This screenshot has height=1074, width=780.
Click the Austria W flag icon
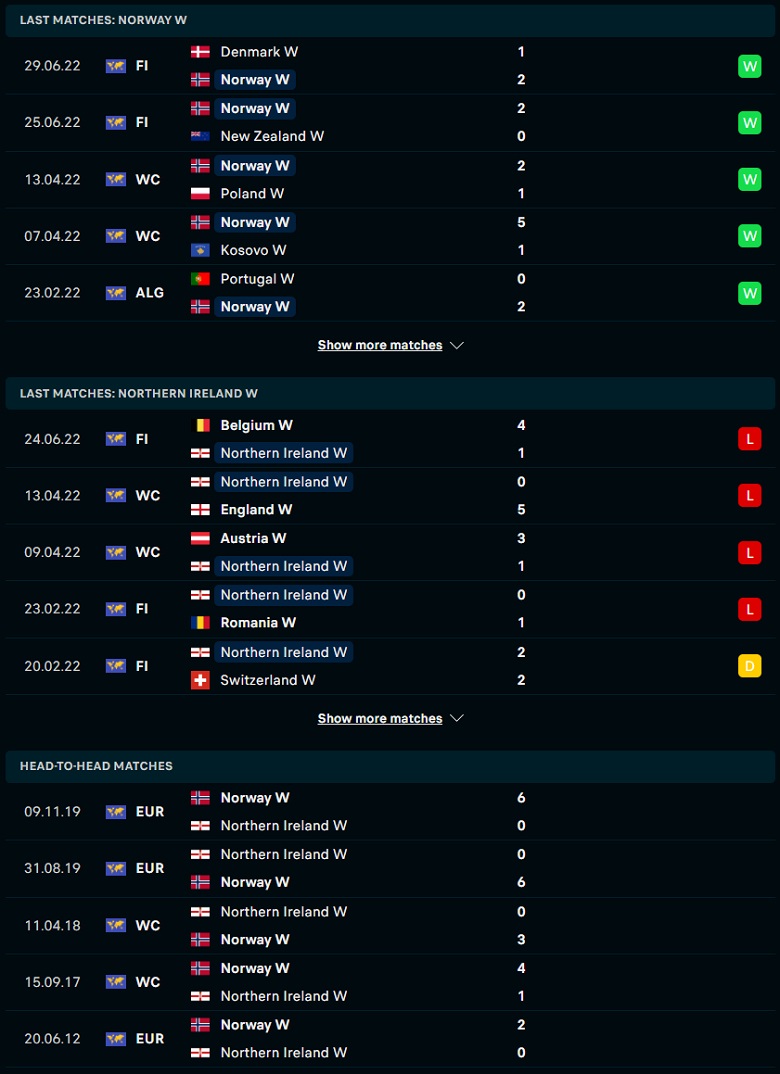(x=200, y=538)
